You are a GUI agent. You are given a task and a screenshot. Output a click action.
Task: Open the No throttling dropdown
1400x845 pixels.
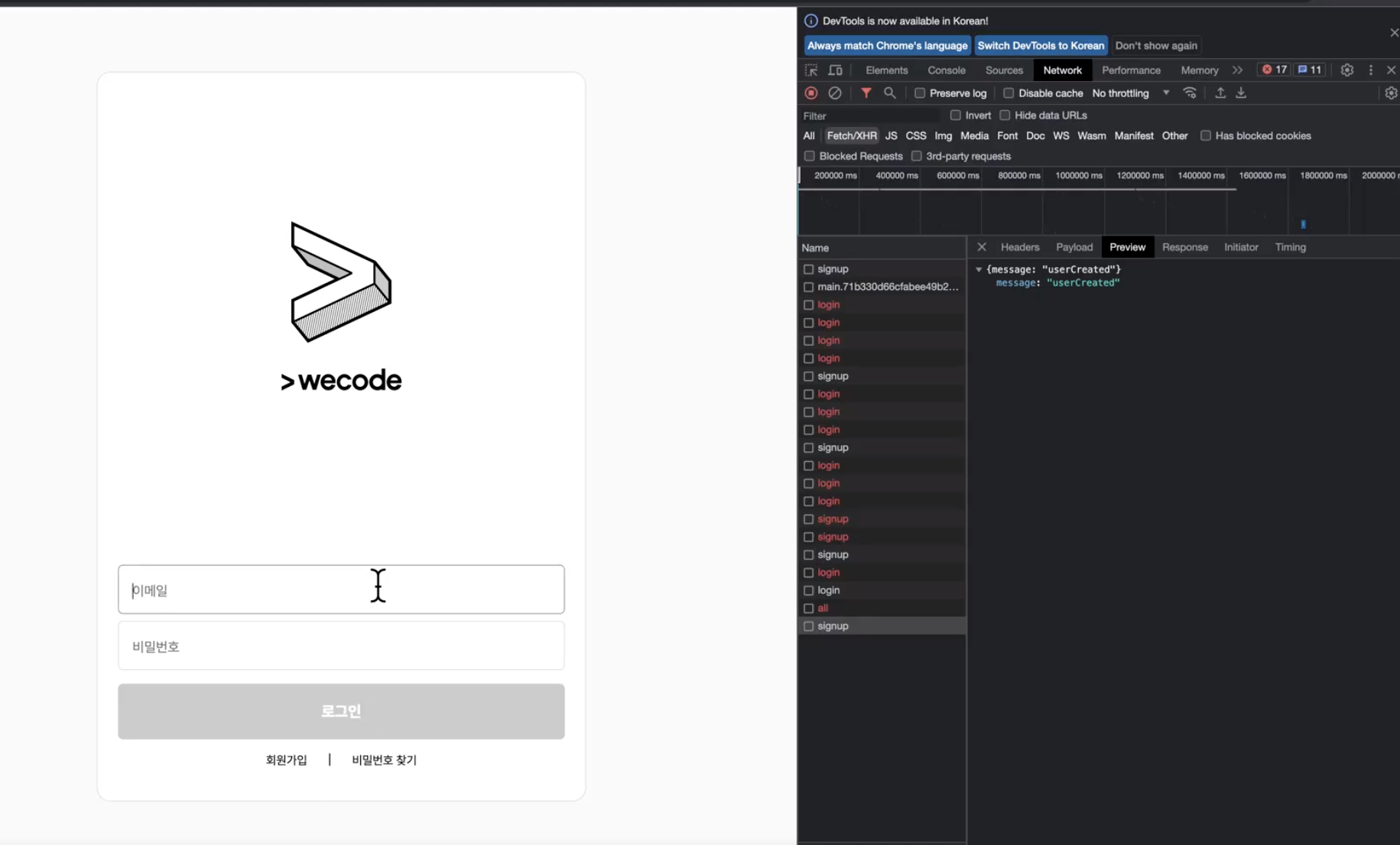pos(1131,93)
